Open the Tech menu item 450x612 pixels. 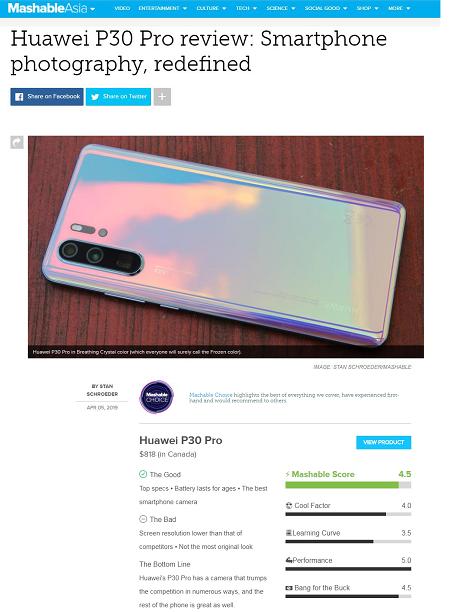tap(246, 8)
